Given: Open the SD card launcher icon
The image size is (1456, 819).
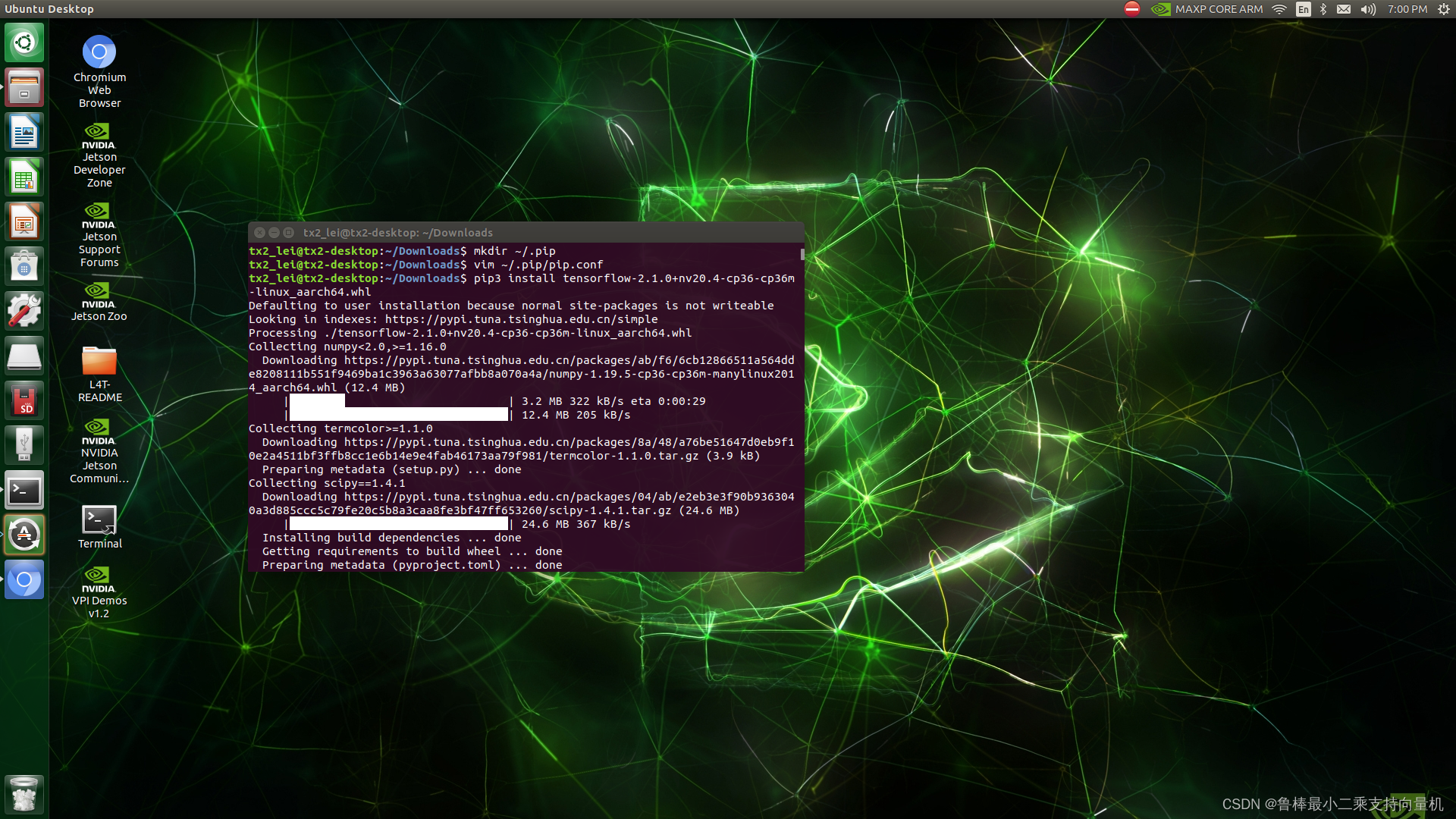Looking at the screenshot, I should click(24, 400).
